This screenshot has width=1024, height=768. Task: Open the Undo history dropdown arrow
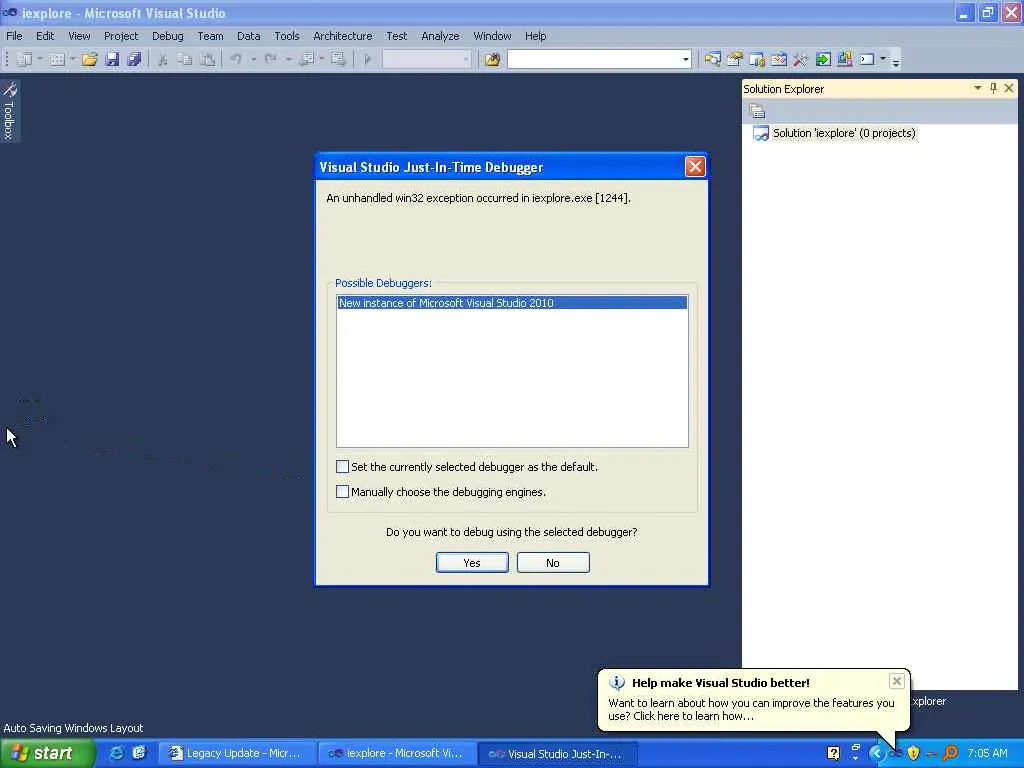253,59
